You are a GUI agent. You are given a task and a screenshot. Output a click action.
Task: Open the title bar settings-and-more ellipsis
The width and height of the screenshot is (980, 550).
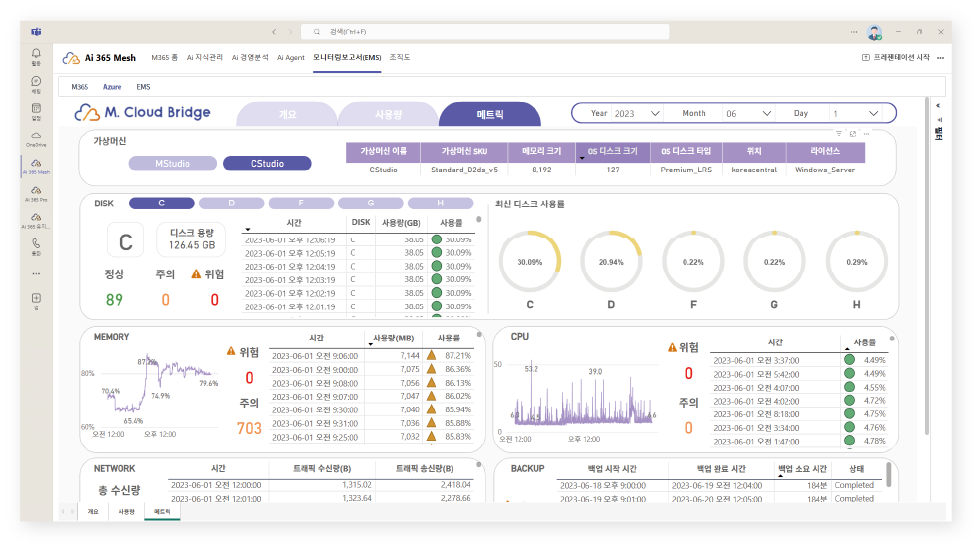pos(854,31)
